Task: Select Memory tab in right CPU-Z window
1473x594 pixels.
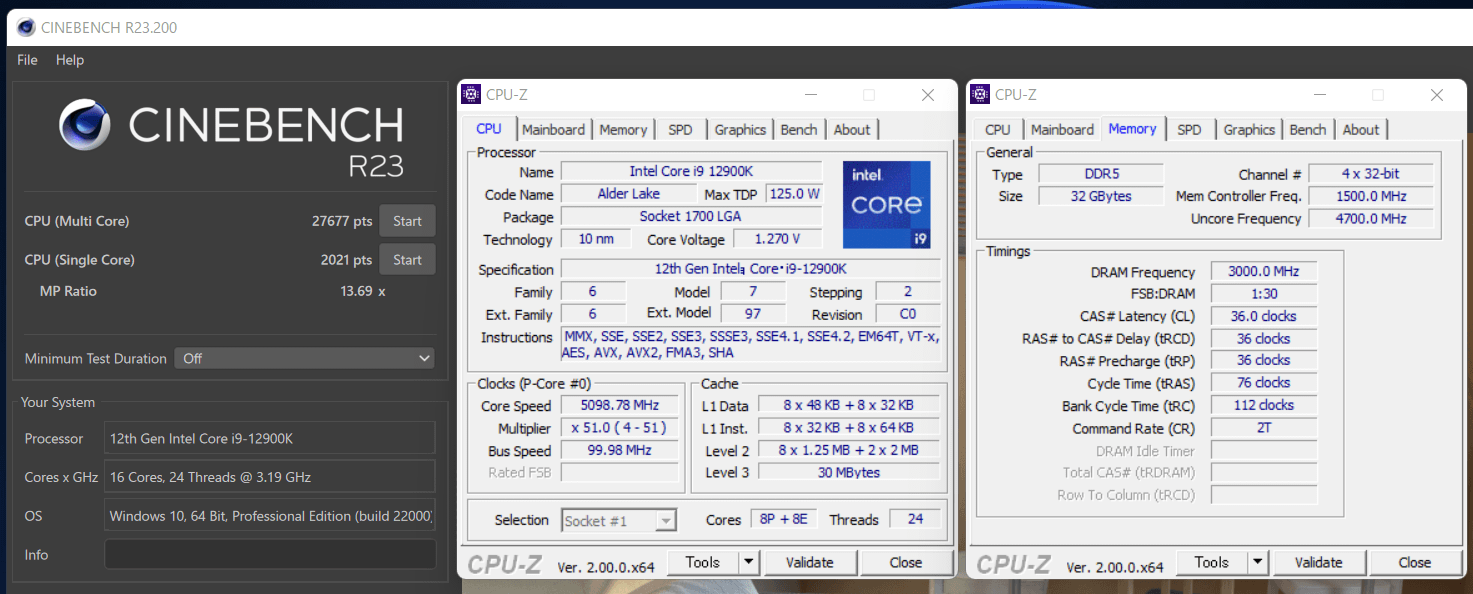Action: 1132,129
